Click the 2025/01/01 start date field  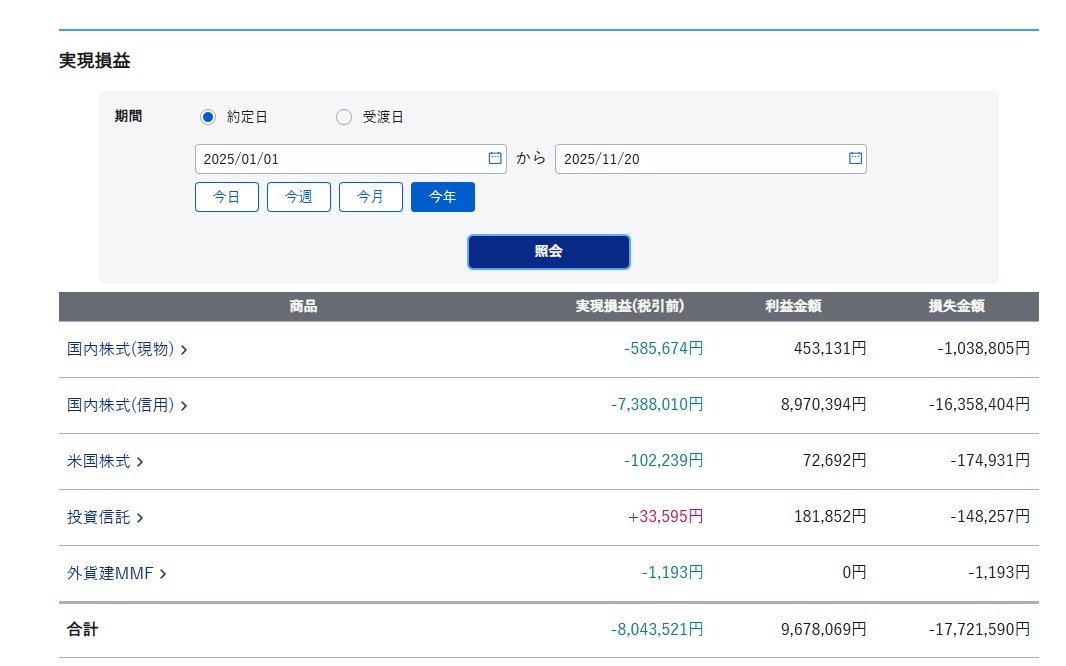340,159
